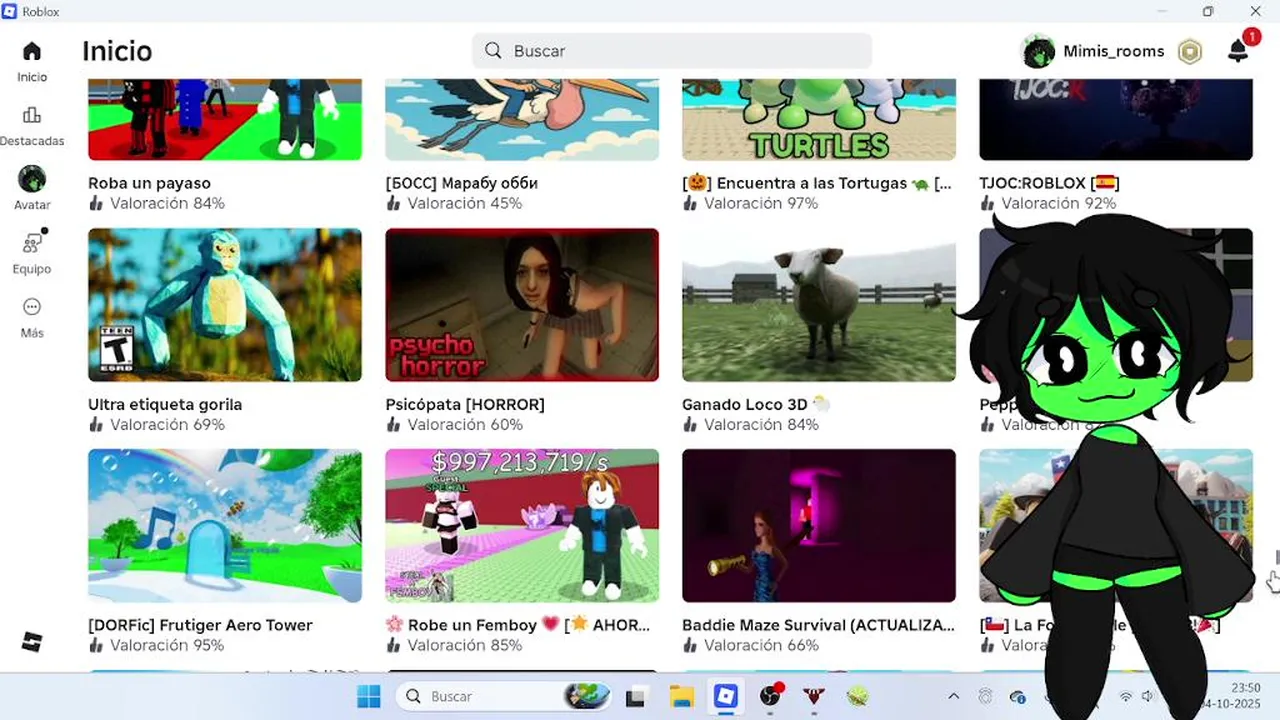
Task: Open OBS Studio from taskbar
Action: [770, 696]
